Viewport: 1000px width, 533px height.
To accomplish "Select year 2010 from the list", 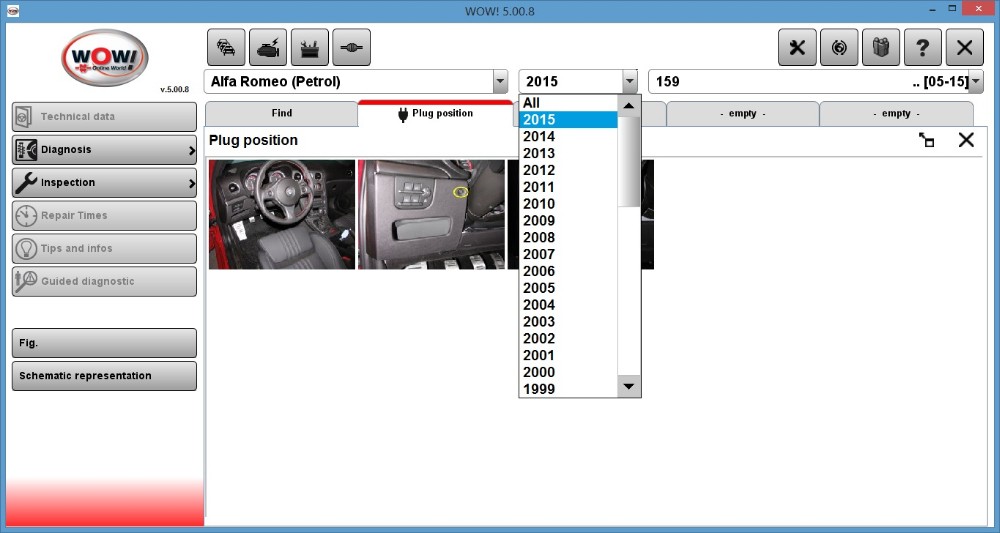I will coord(539,204).
